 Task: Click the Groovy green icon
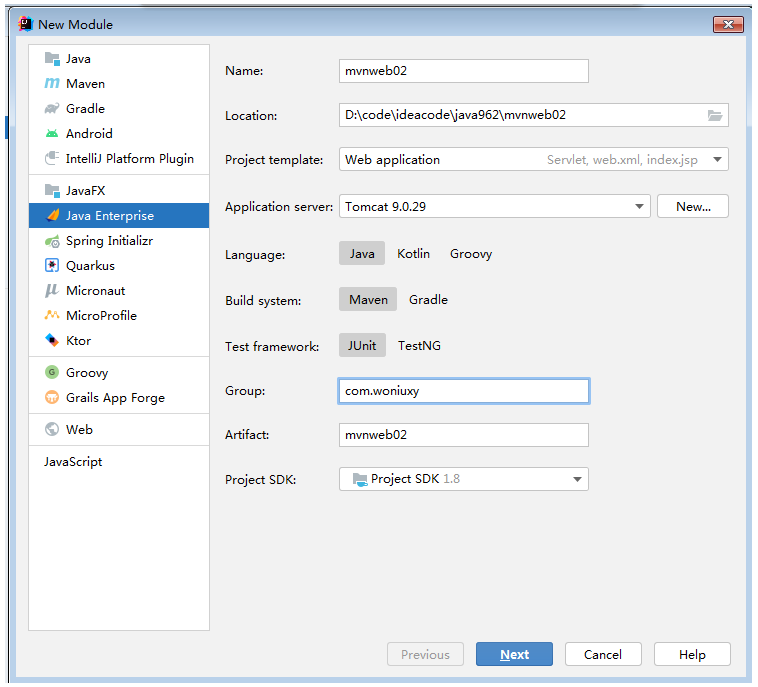[52, 372]
